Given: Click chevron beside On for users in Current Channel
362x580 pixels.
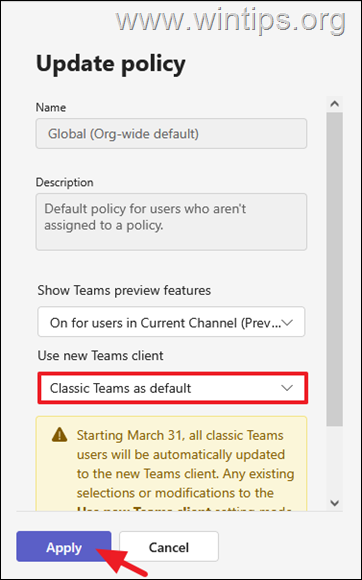Looking at the screenshot, I should [287, 322].
